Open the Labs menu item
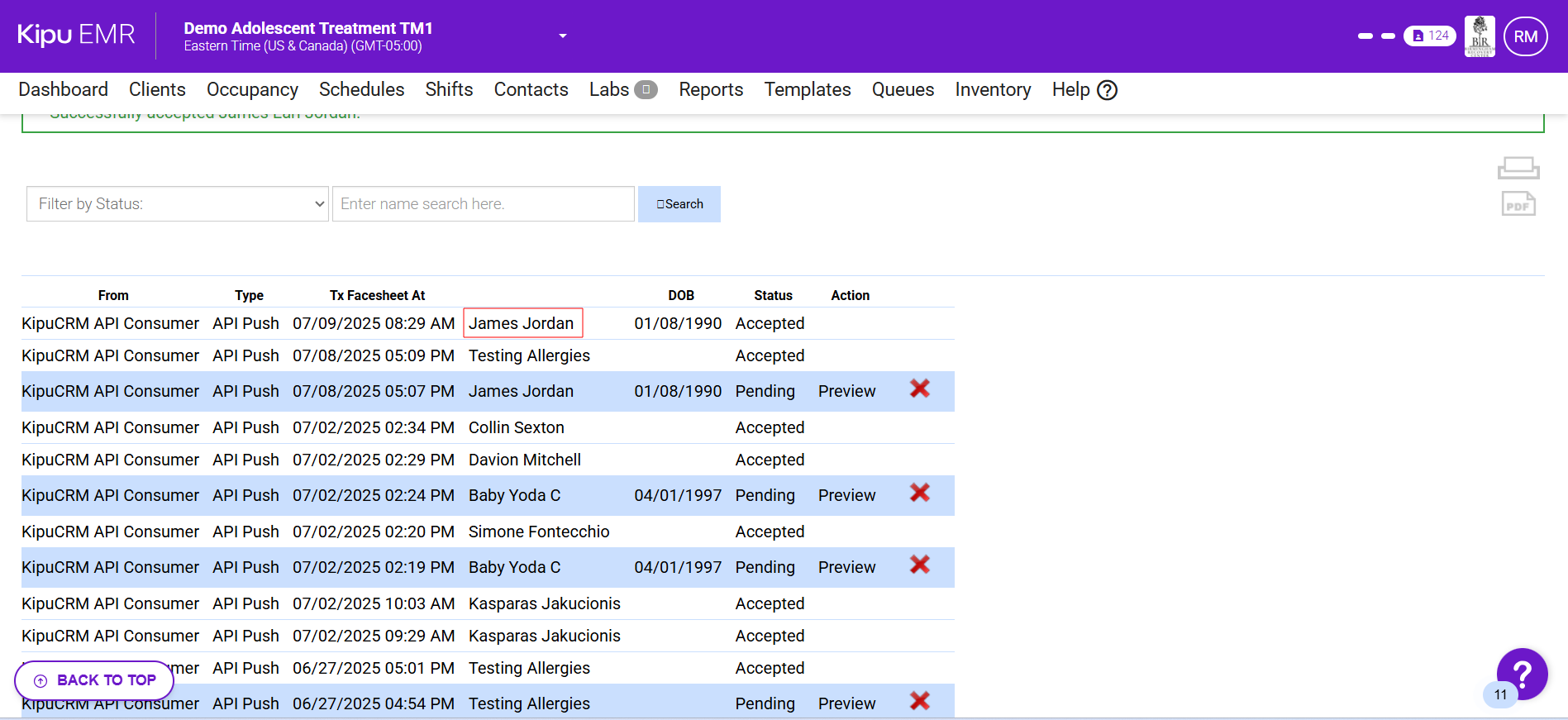Image resolution: width=1568 pixels, height=720 pixels. point(609,90)
